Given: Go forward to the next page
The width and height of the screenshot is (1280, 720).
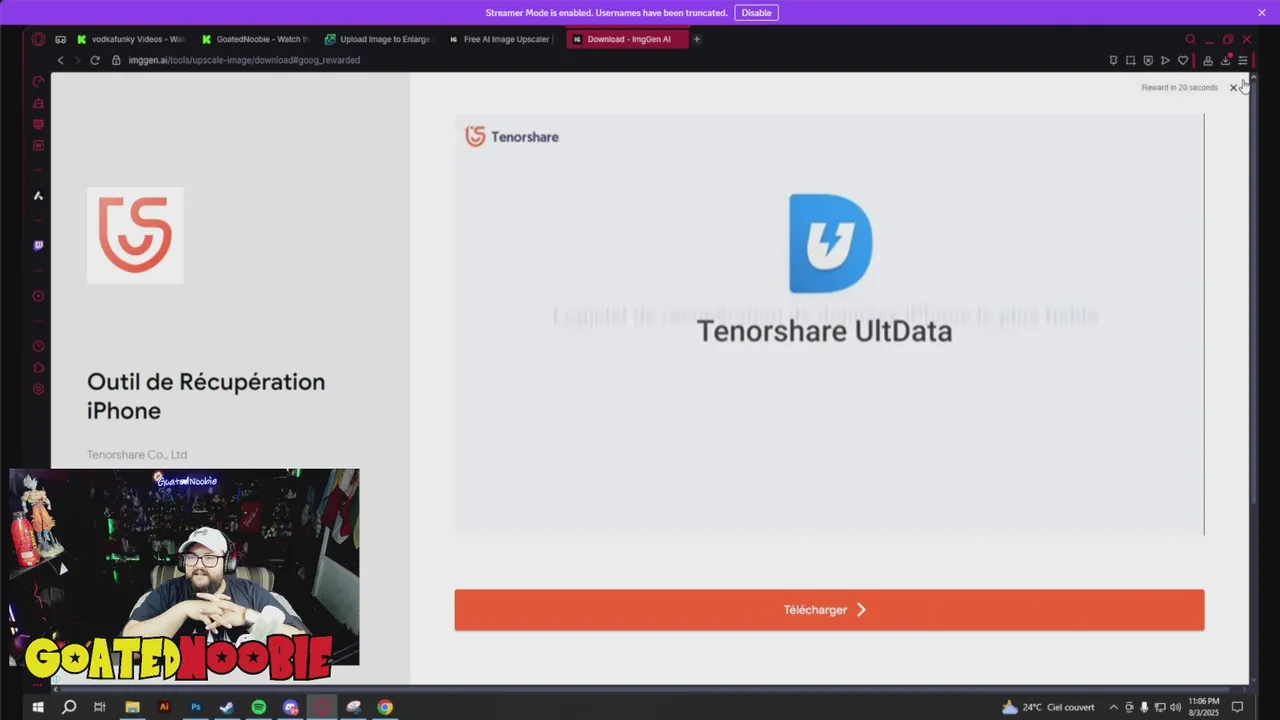Looking at the screenshot, I should click(77, 60).
